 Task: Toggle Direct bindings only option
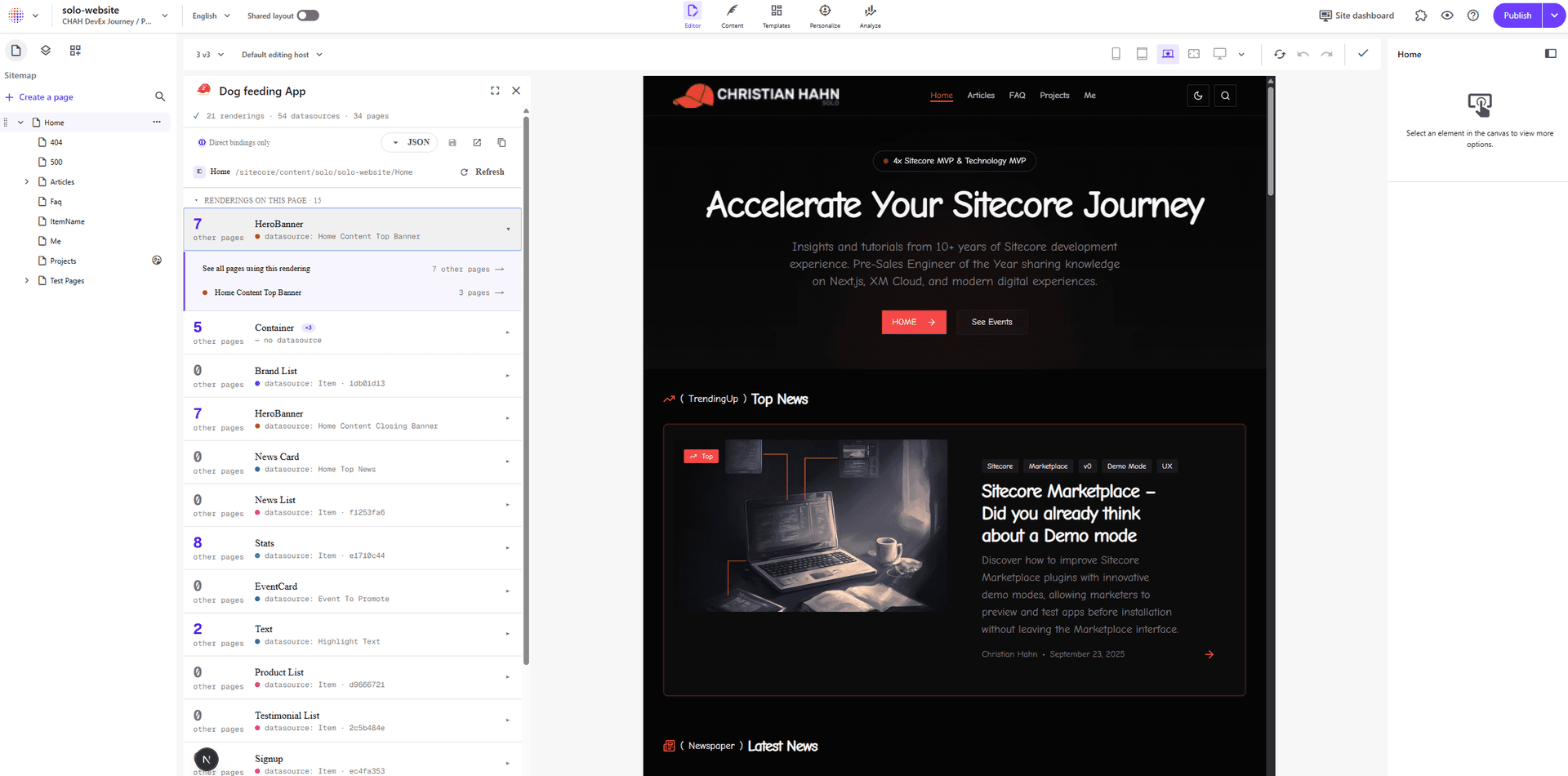(x=234, y=143)
